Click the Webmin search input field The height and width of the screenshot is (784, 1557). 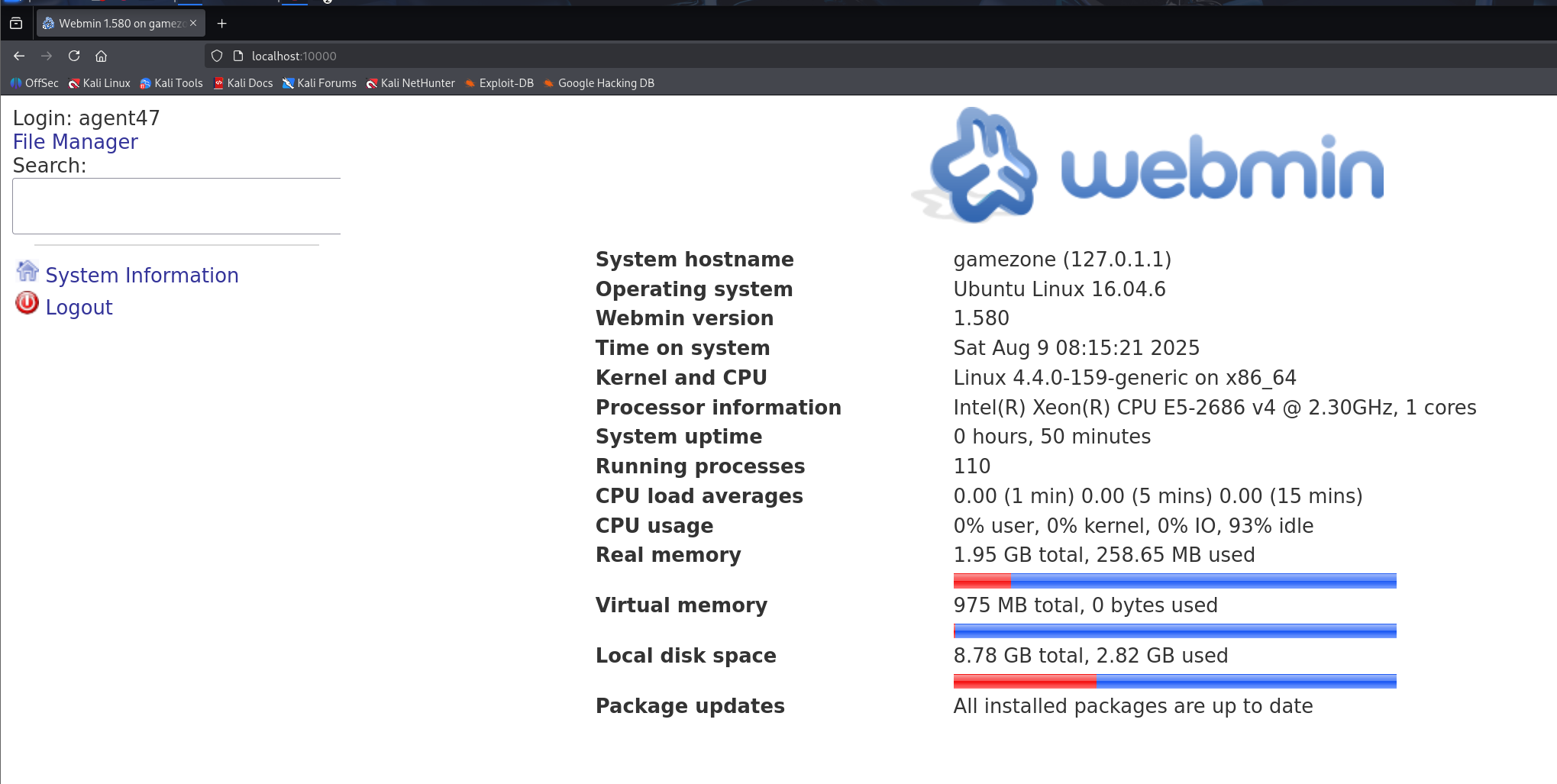point(176,206)
